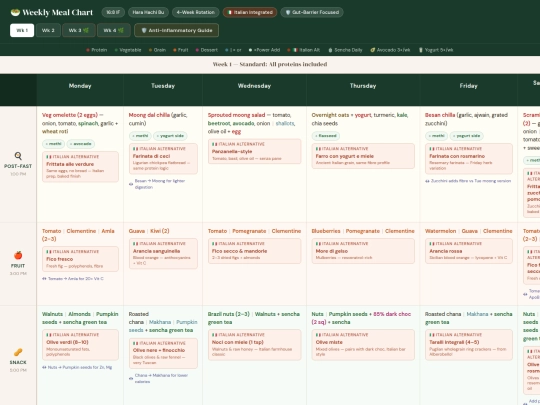The image size is (540, 405).
Task: Click the Avocado 3x/wk legend icon
Action: (x=373, y=50)
